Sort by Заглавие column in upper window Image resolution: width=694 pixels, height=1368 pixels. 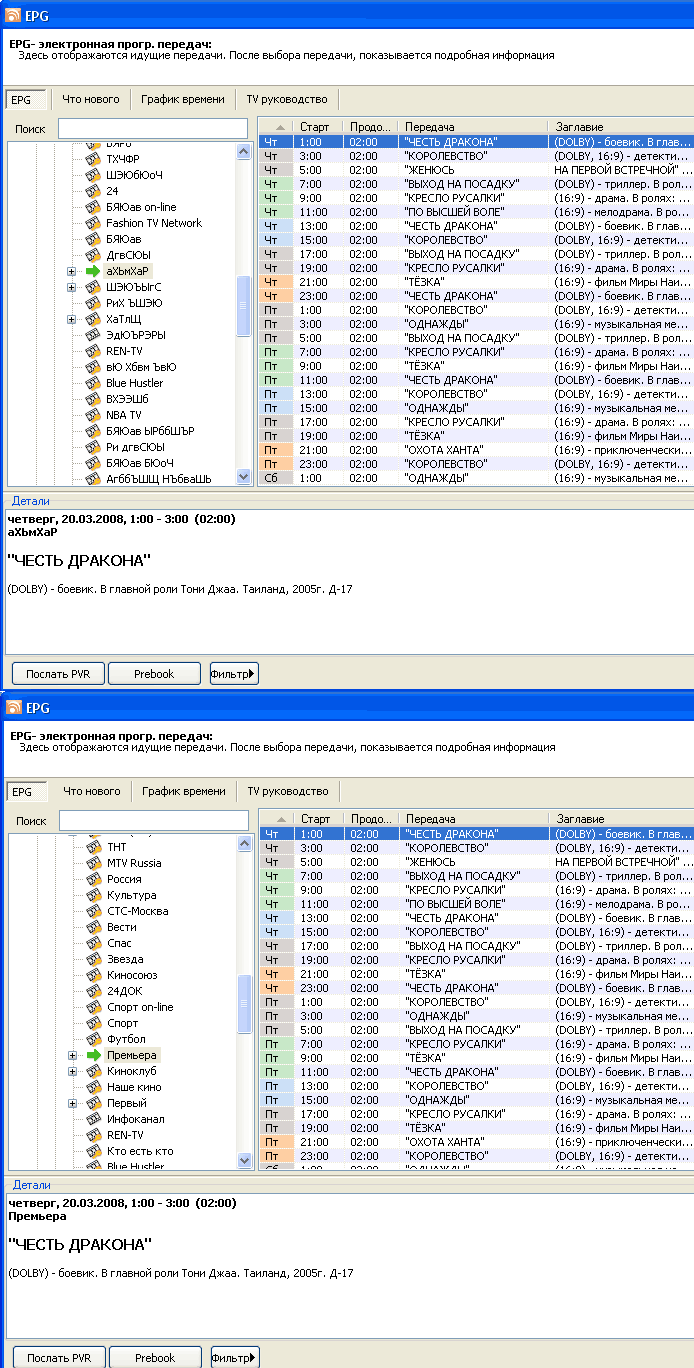click(x=621, y=128)
